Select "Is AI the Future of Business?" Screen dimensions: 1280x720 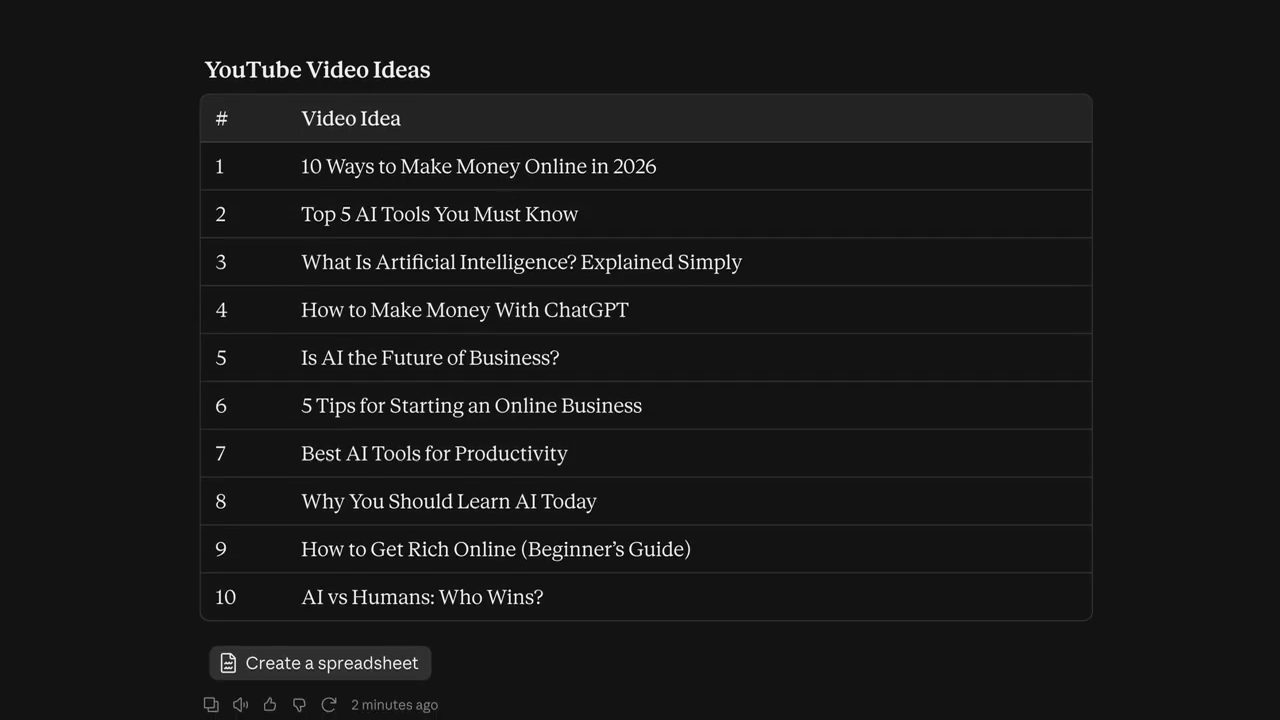[430, 358]
